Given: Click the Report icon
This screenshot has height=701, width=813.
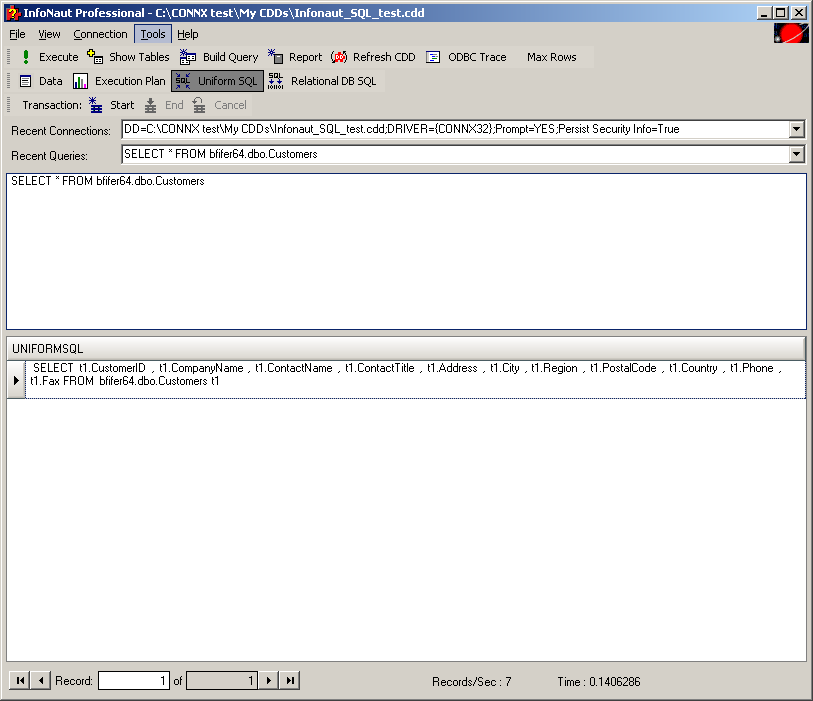Looking at the screenshot, I should 275,57.
